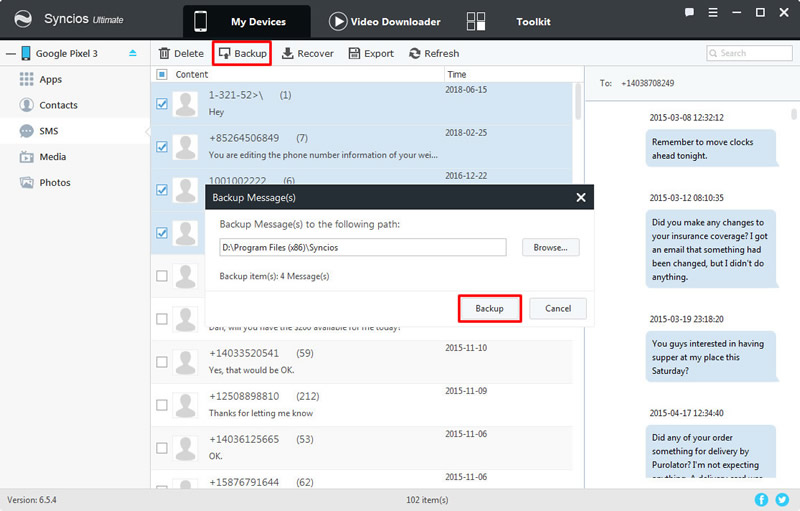Click the 'insurance coverage' message bubble
Viewport: 800px width, 511px height.
711,249
